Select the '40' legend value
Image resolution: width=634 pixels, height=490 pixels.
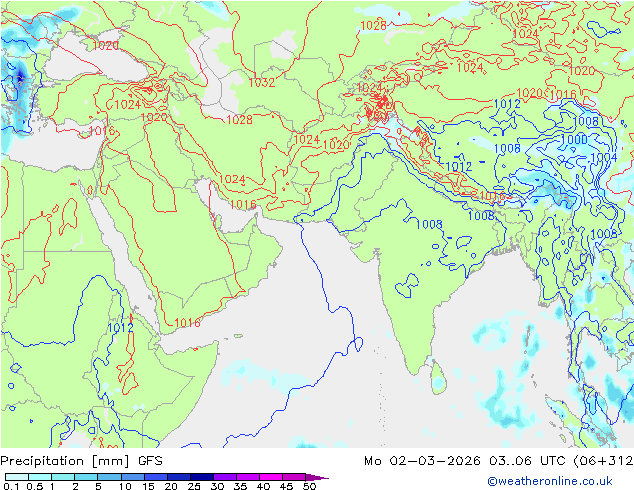[263, 486]
